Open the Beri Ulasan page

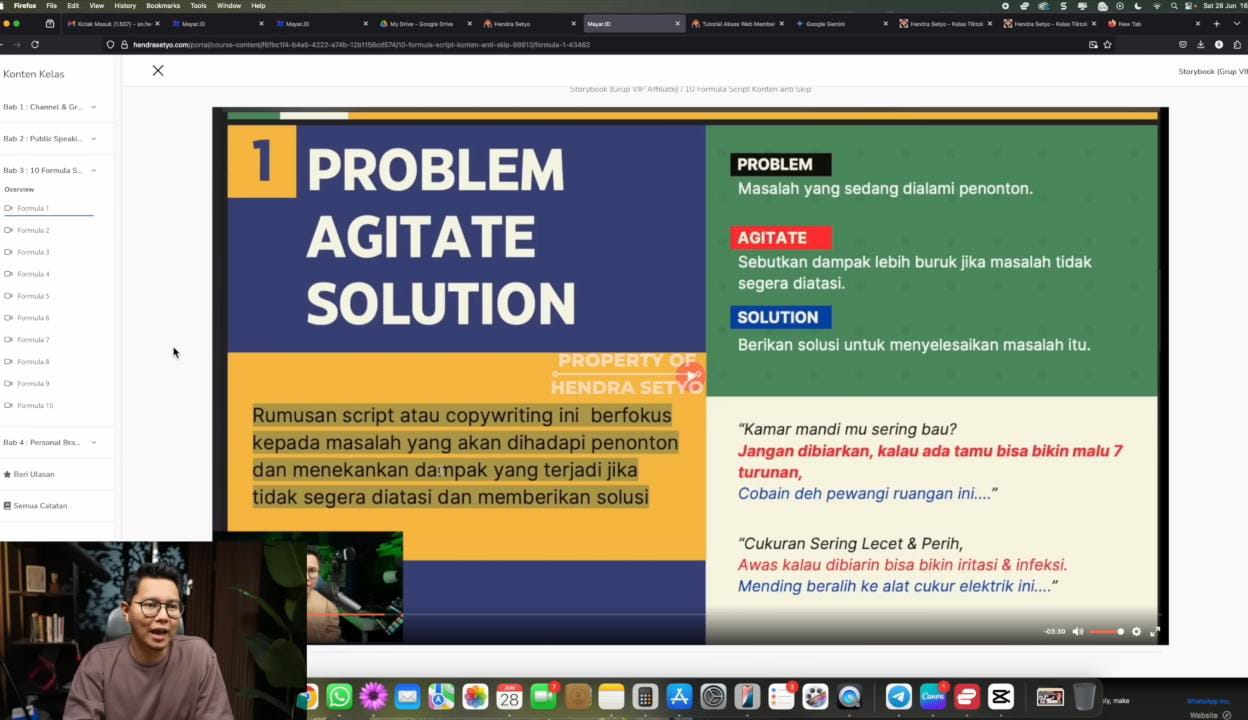point(34,473)
